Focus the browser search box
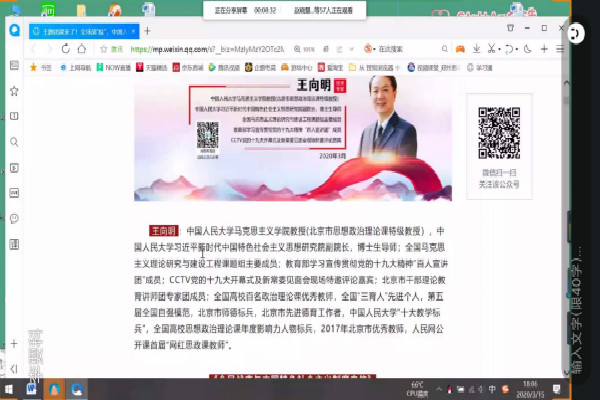 pos(408,49)
